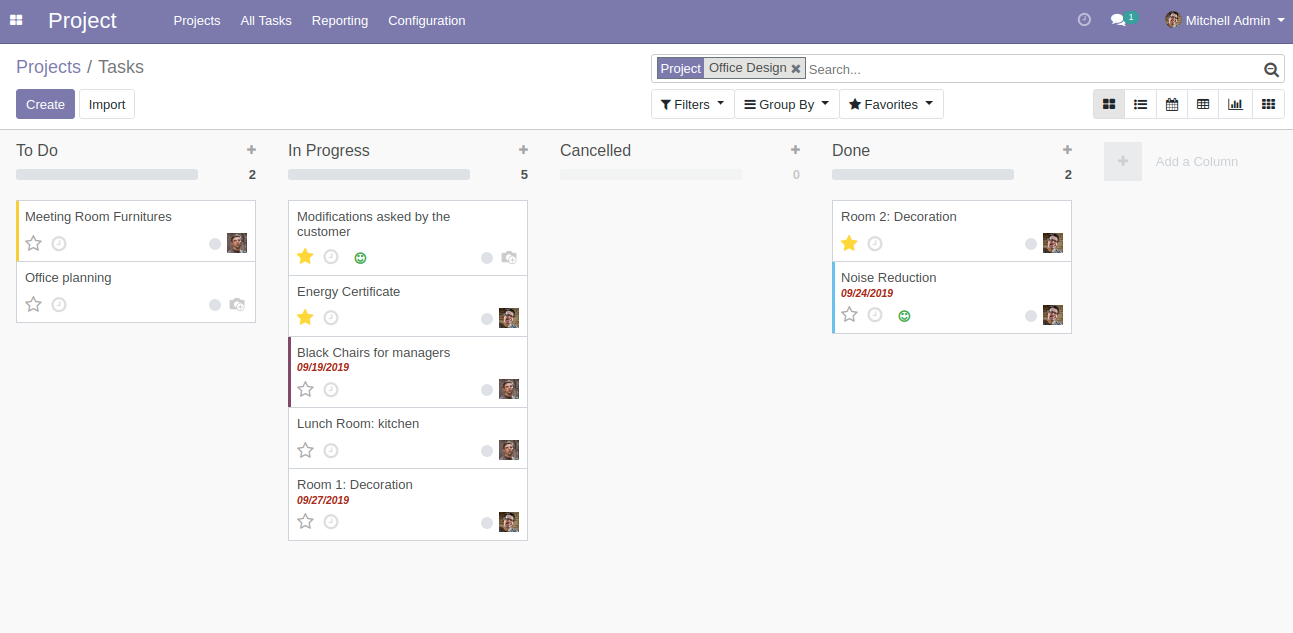Switch to pivot table view
Screen dimensions: 1293x633
point(1203,104)
